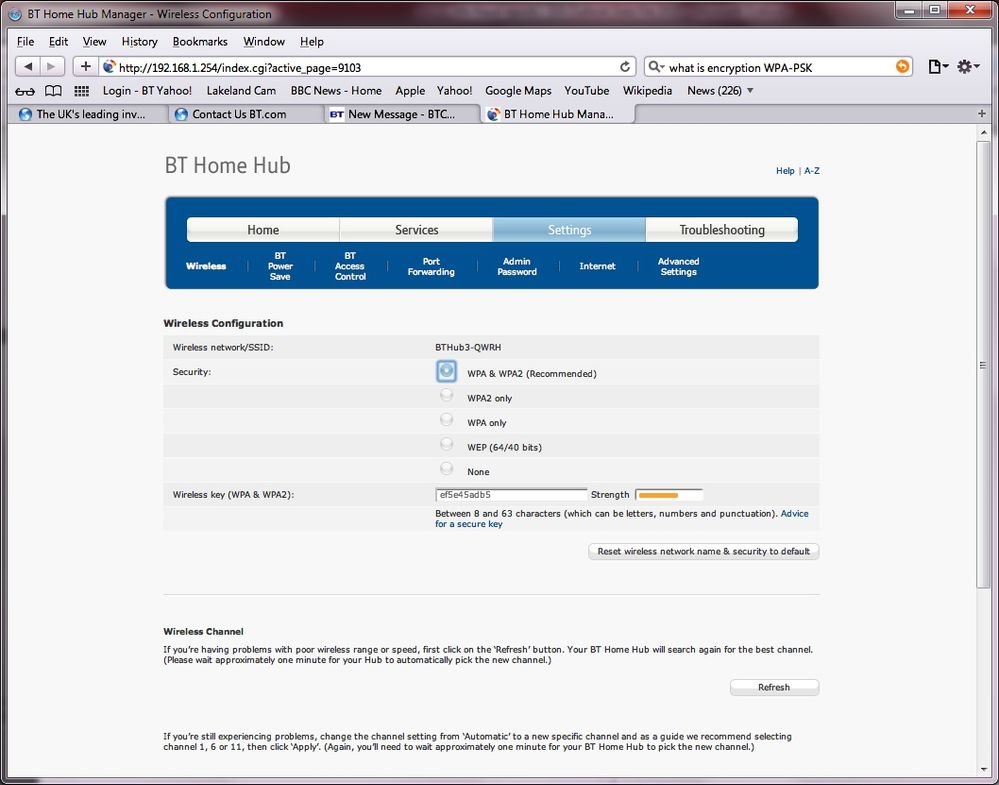Open BT Access Control settings
Viewport: 999px width, 785px height.
pyautogui.click(x=350, y=266)
